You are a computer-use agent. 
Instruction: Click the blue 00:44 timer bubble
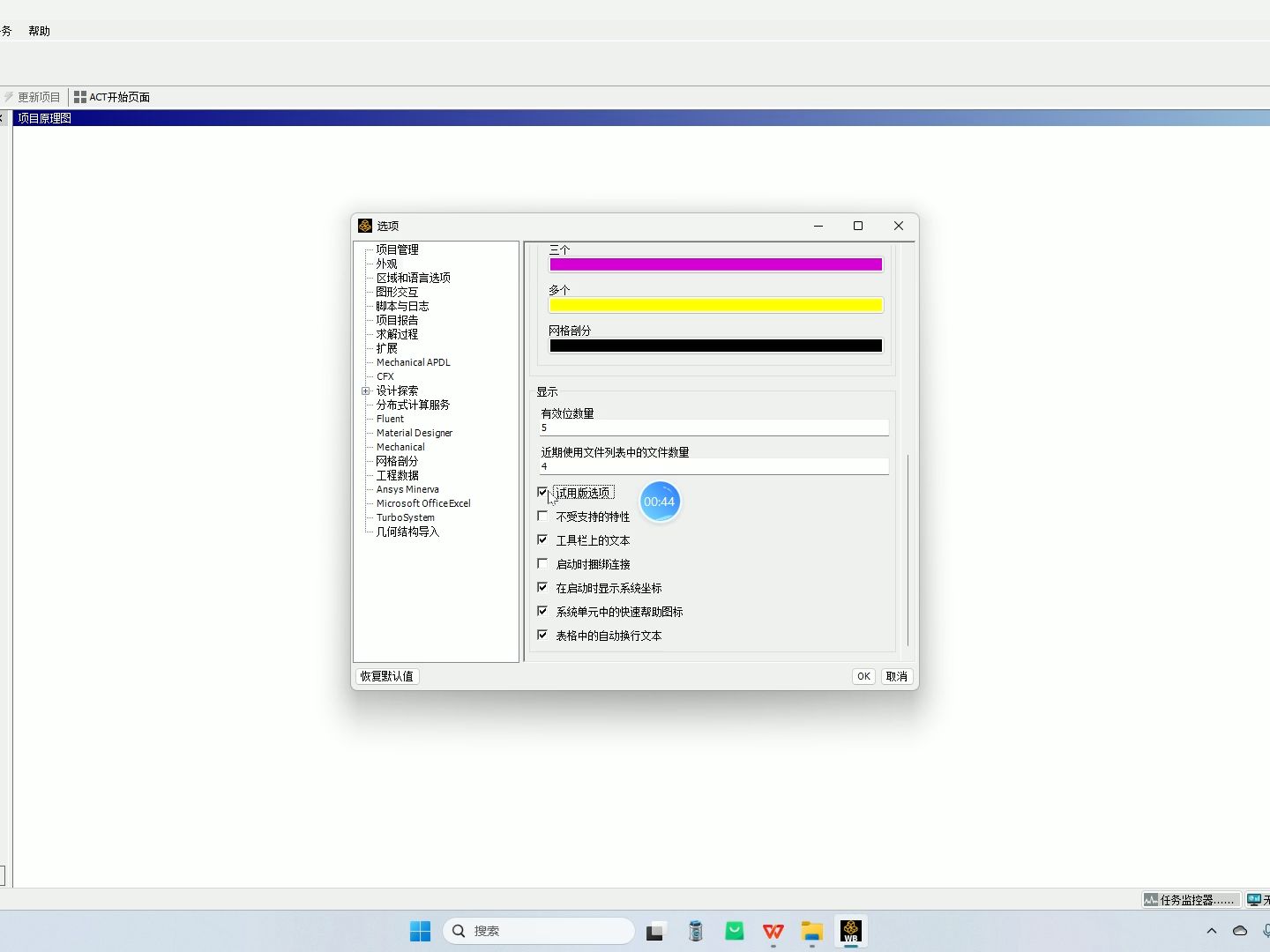tap(660, 502)
